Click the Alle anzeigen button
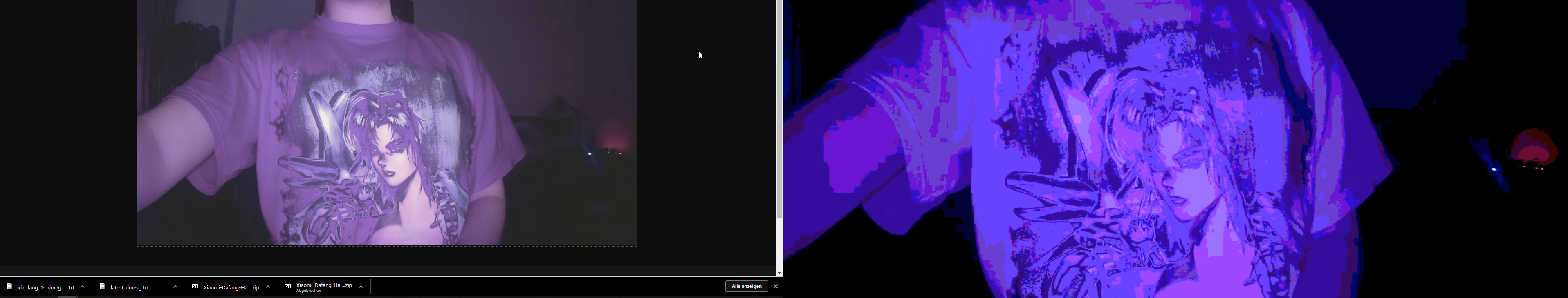The height and width of the screenshot is (298, 1568). (746, 287)
